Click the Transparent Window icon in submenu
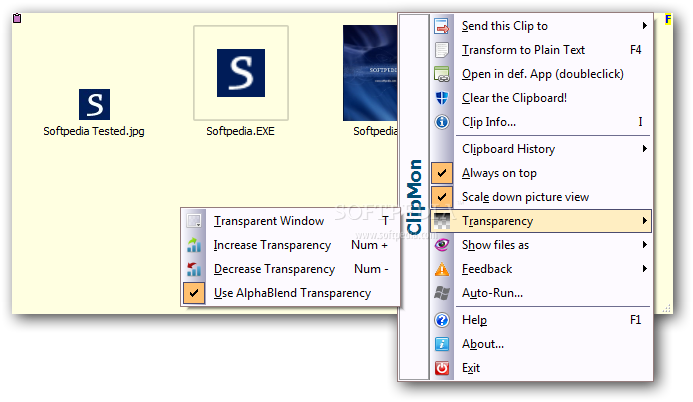This screenshot has height=402, width=693. click(194, 221)
